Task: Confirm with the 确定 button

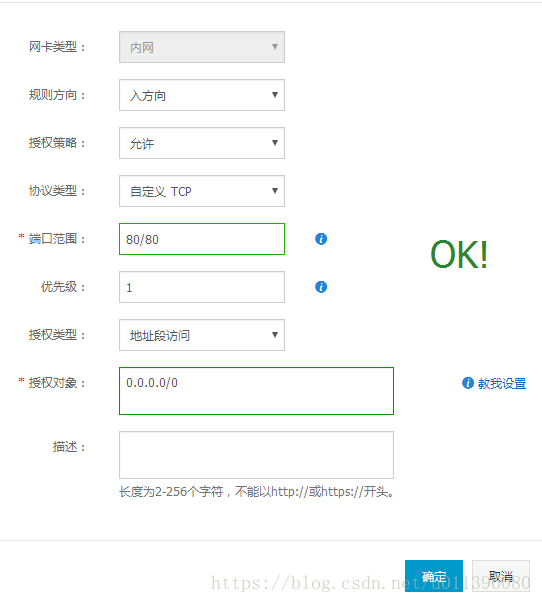Action: click(434, 576)
